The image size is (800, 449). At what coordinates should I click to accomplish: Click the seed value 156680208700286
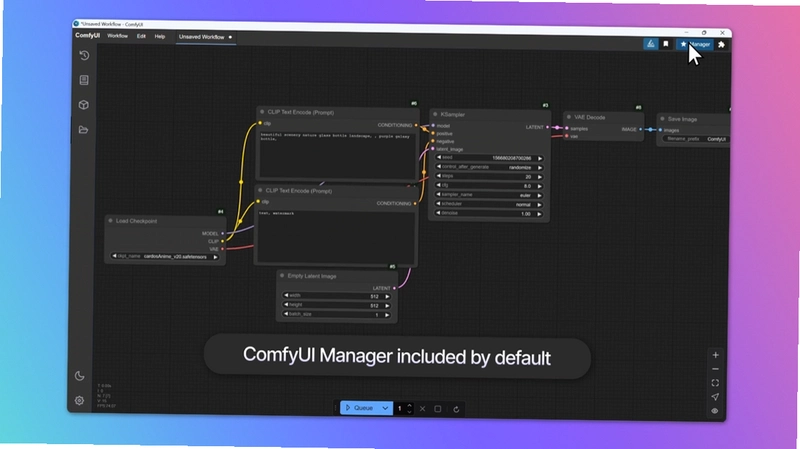pyautogui.click(x=511, y=159)
